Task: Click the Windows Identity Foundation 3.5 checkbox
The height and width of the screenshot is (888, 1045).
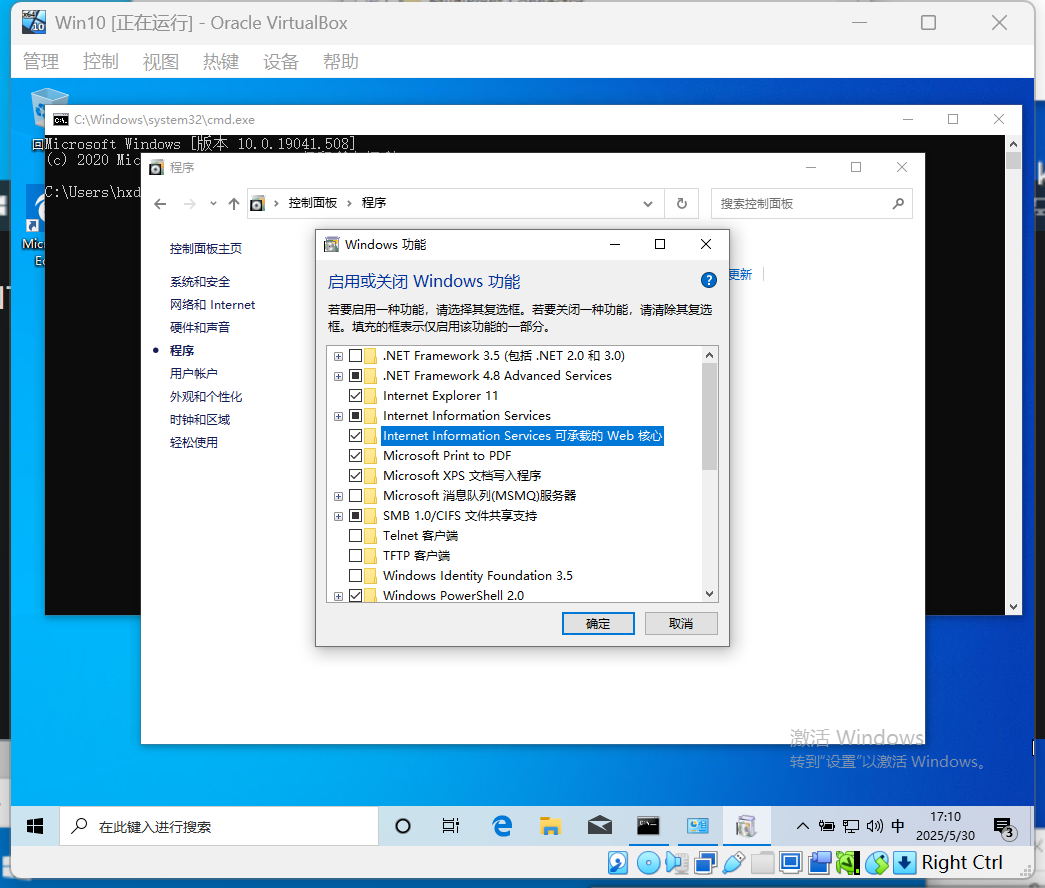Action: (x=355, y=576)
